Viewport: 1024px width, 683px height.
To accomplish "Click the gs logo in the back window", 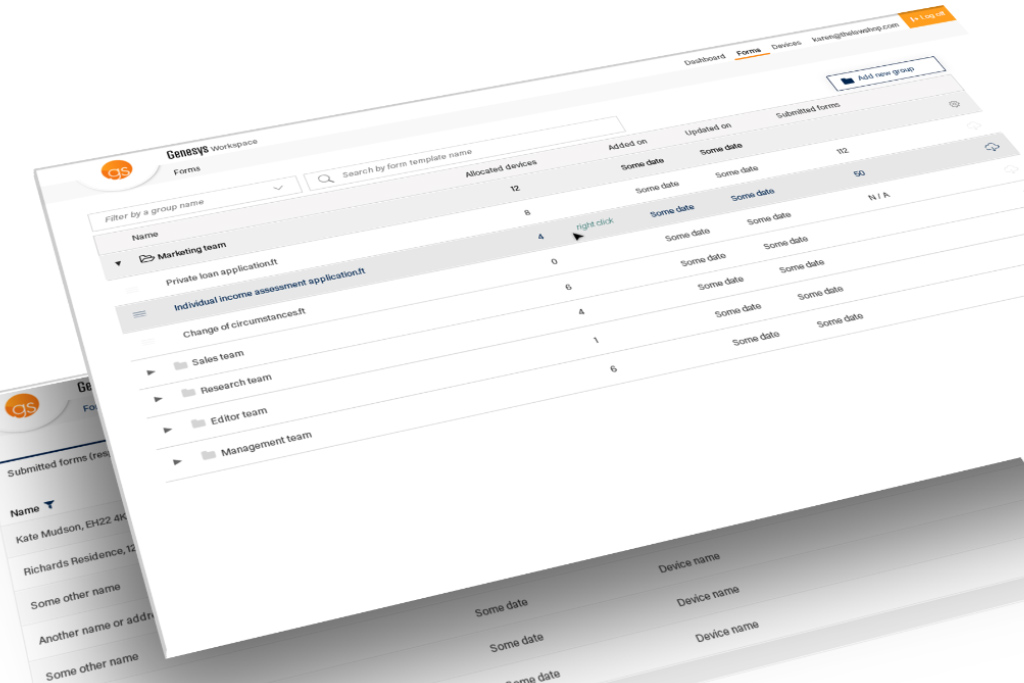I will click(x=22, y=406).
